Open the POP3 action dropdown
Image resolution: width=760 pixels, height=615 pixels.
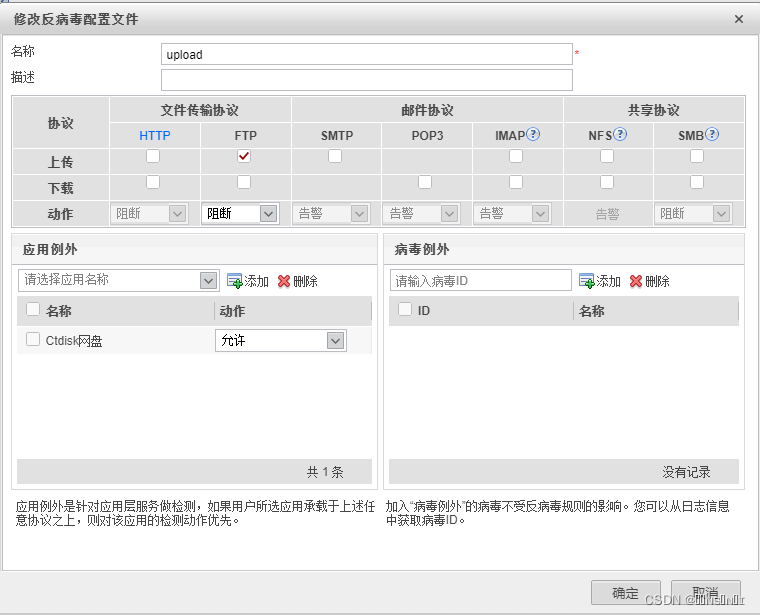pos(421,214)
